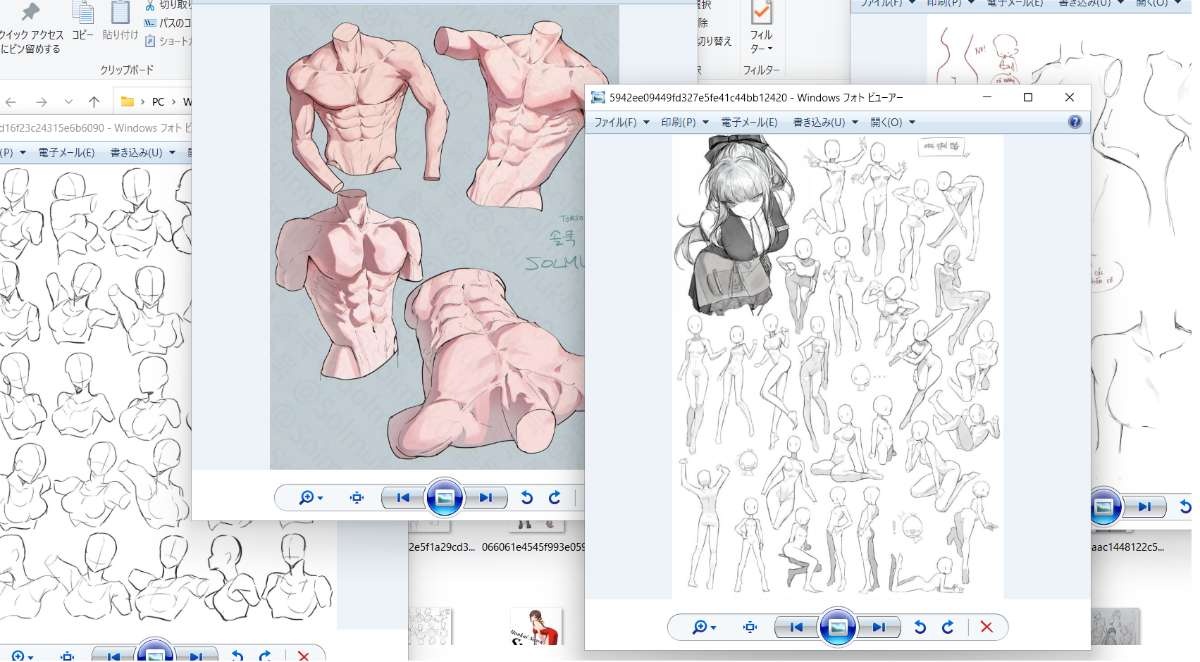Go to next image in 5942ee viewer
The height and width of the screenshot is (662, 1200).
pos(878,627)
